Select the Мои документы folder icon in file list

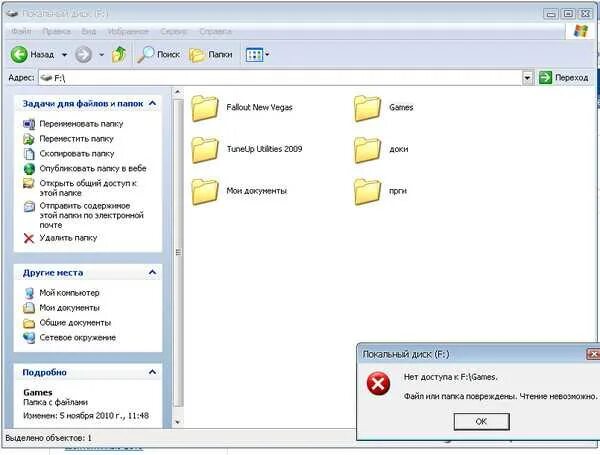click(205, 191)
